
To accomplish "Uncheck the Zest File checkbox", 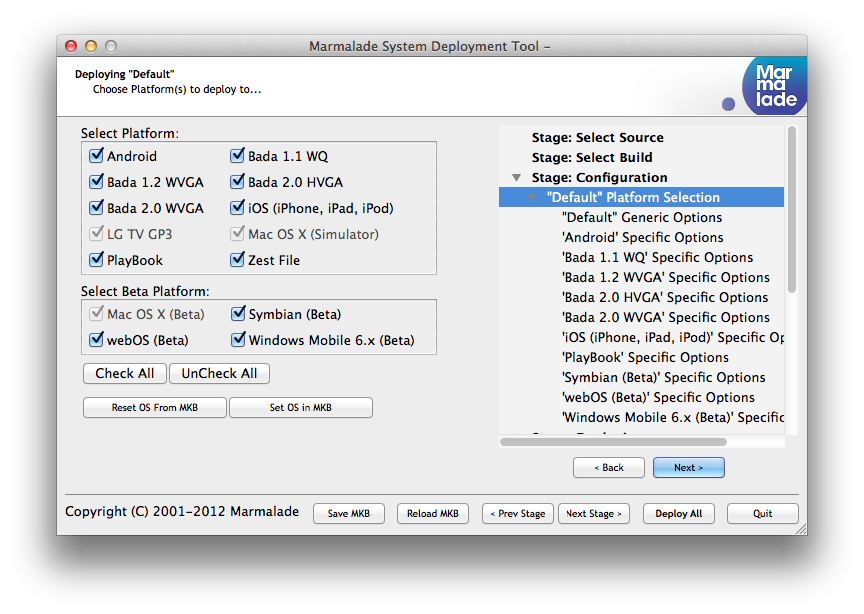I will (238, 260).
